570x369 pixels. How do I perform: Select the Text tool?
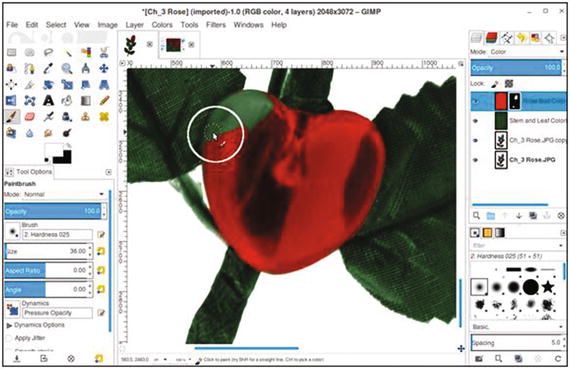click(48, 101)
